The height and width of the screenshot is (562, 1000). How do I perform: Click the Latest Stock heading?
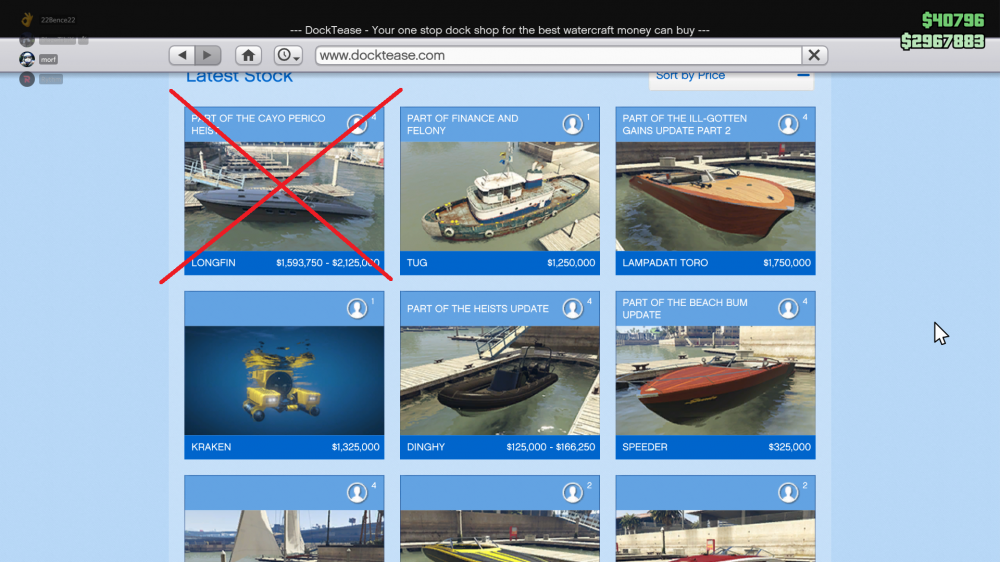pyautogui.click(x=239, y=77)
